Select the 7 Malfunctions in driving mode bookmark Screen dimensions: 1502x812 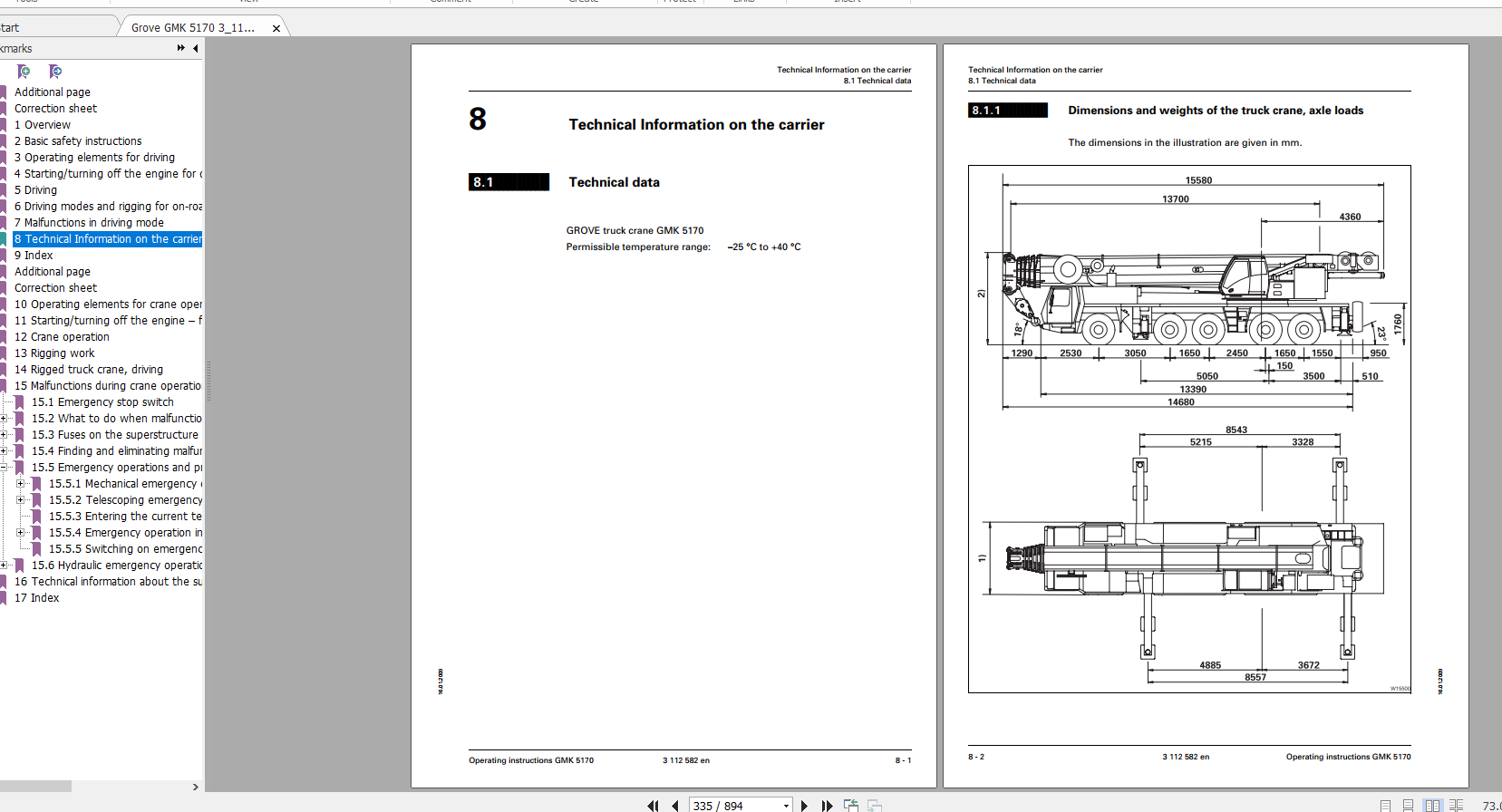89,223
